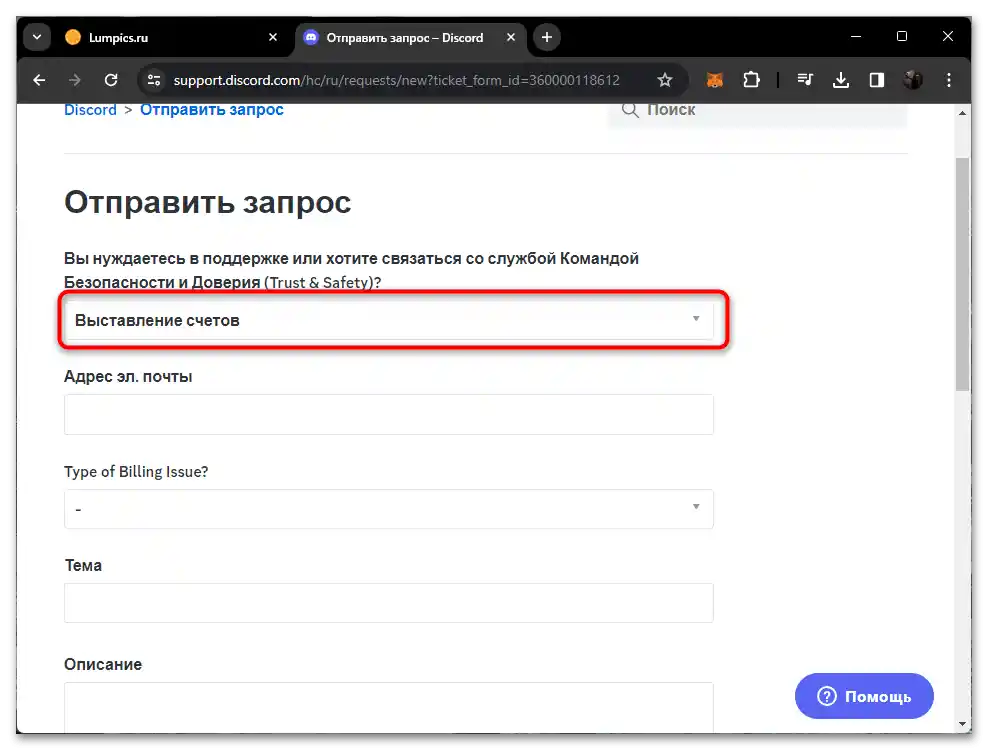This screenshot has height=750, width=988.
Task: Navigate back with the arrow icon
Action: 39,80
